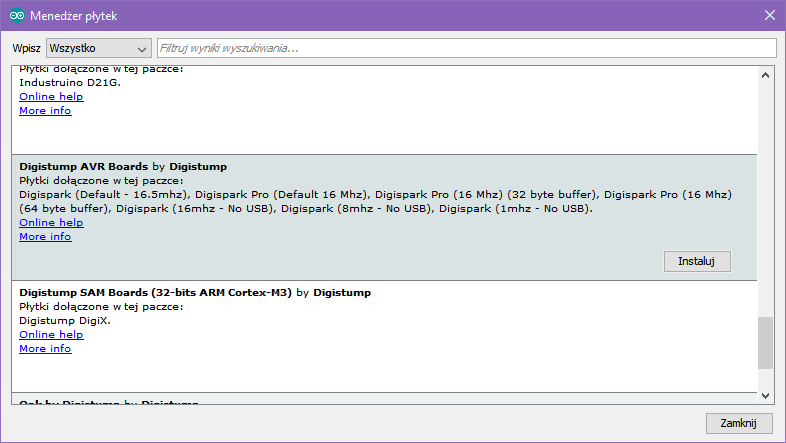The image size is (786, 443).
Task: Focus the search filter text field
Action: [x=465, y=48]
